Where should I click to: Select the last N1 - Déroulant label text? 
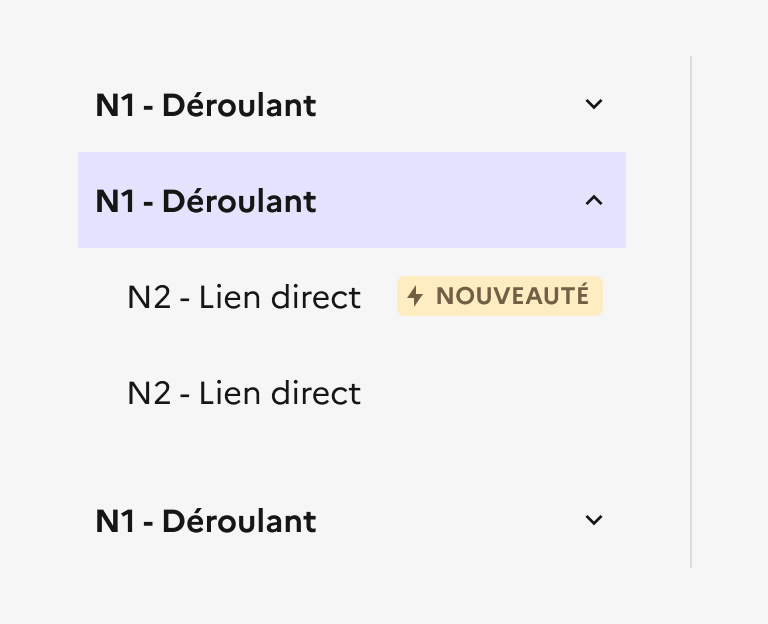[206, 521]
